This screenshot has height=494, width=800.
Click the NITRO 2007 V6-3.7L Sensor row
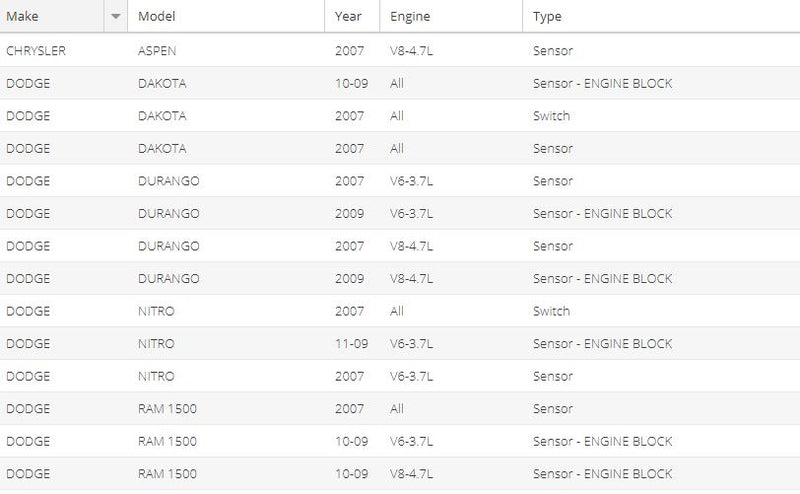[x=400, y=376]
